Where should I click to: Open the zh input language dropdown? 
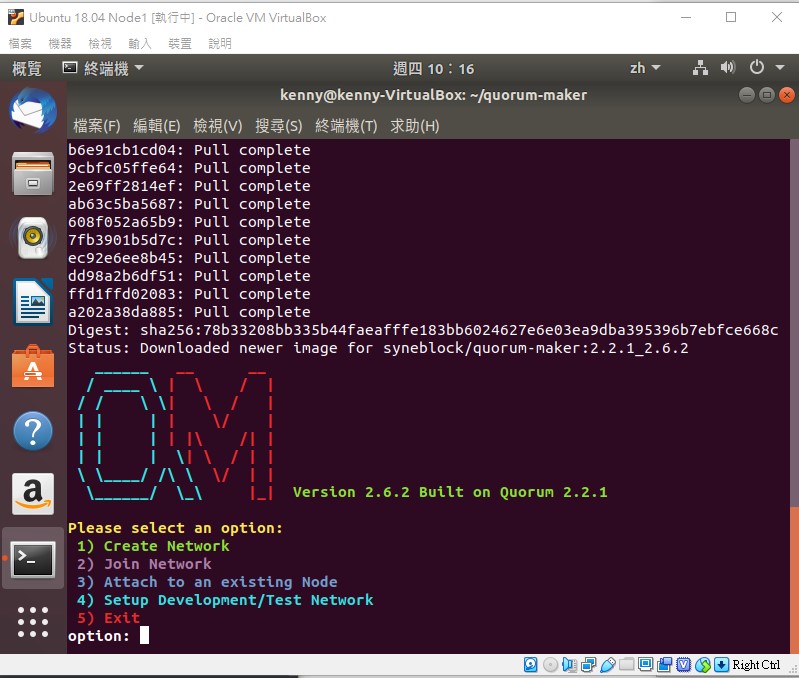pos(645,68)
